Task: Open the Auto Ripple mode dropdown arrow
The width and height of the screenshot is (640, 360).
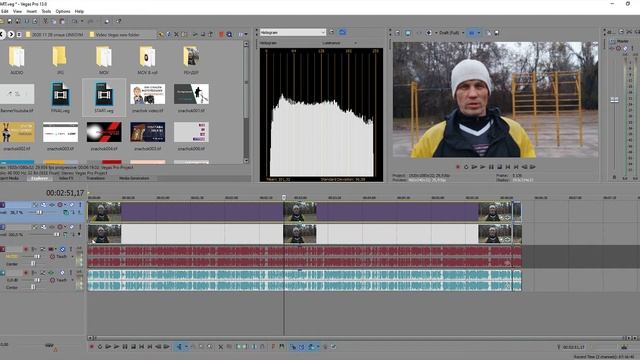Action: click(318, 347)
